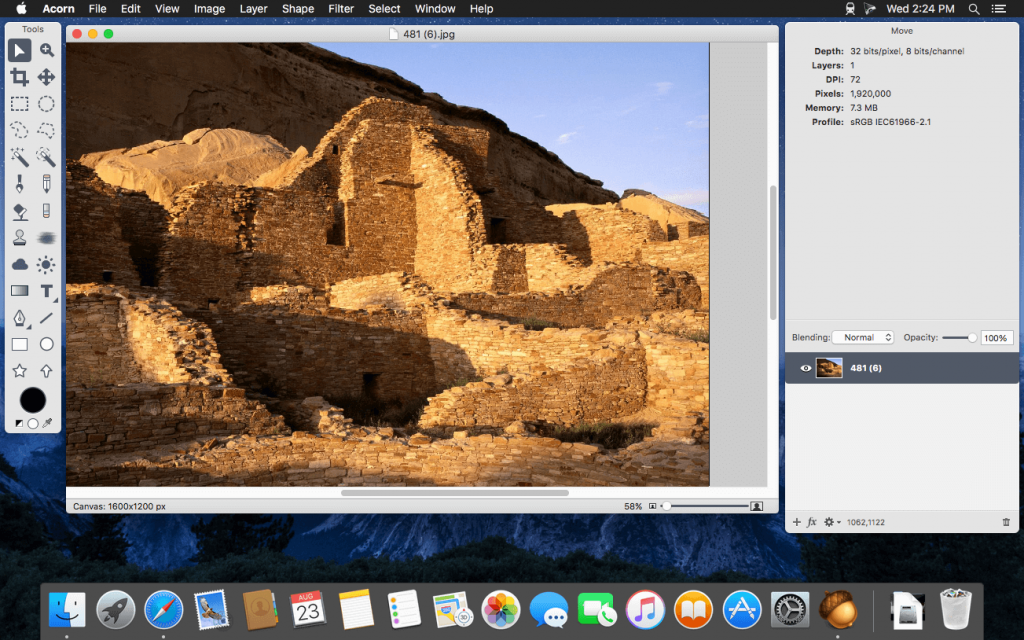Viewport: 1024px width, 640px height.
Task: Open the Blending mode dropdown
Action: pos(863,337)
